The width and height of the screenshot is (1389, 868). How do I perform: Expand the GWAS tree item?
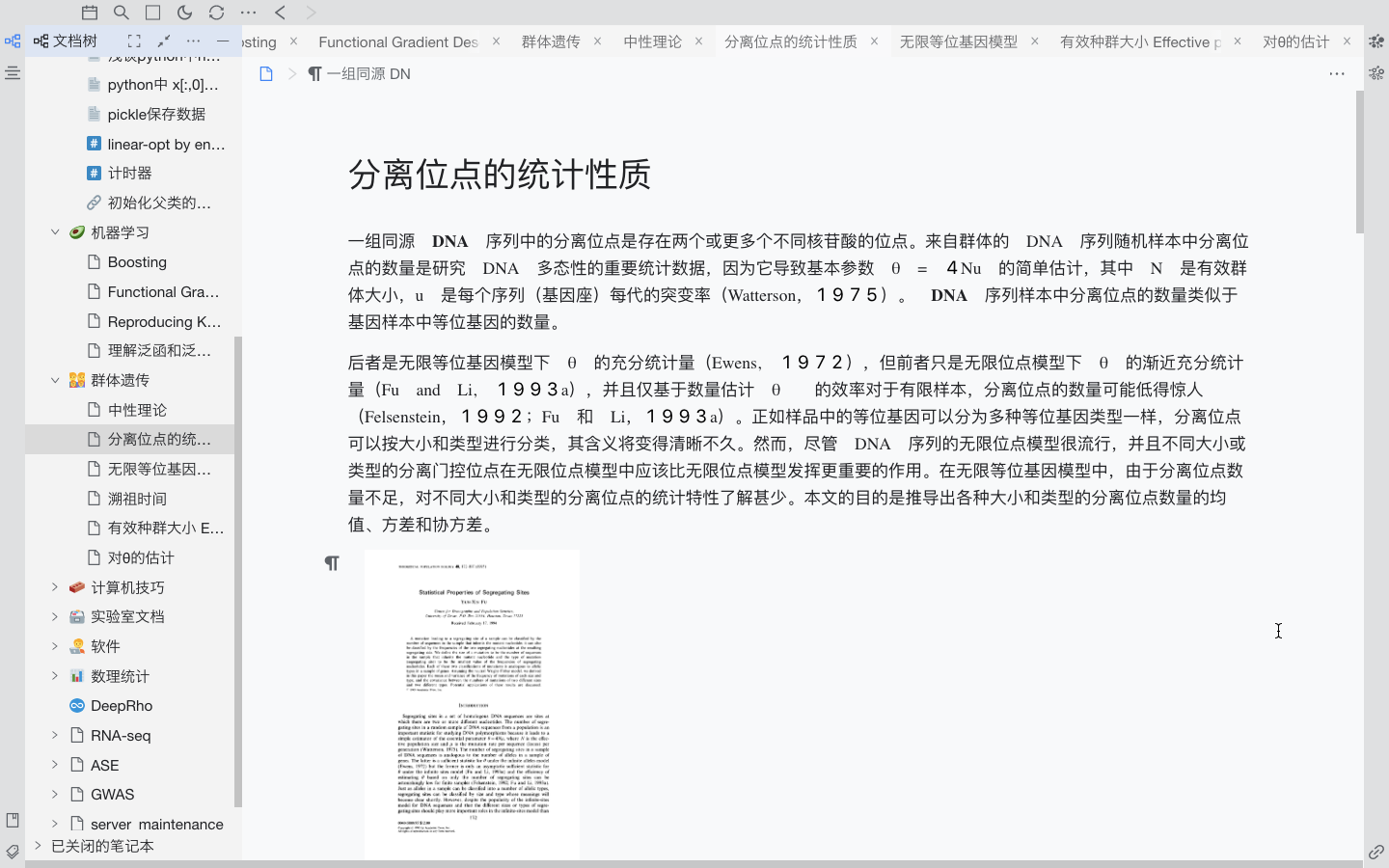55,795
